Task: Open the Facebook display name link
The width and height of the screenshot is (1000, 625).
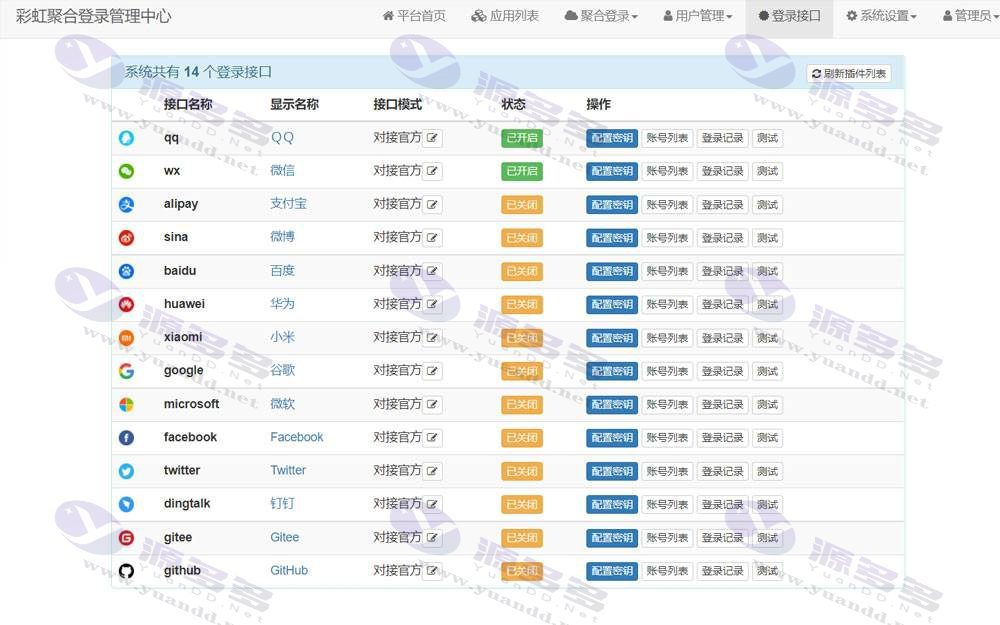Action: (297, 437)
